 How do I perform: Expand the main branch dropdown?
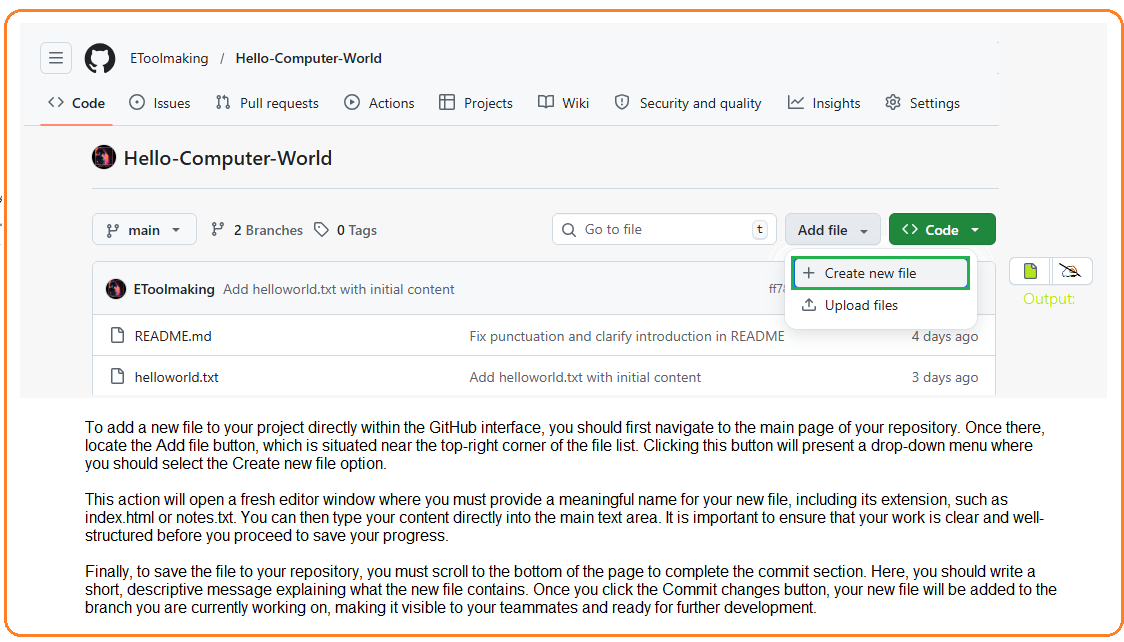[x=144, y=229]
